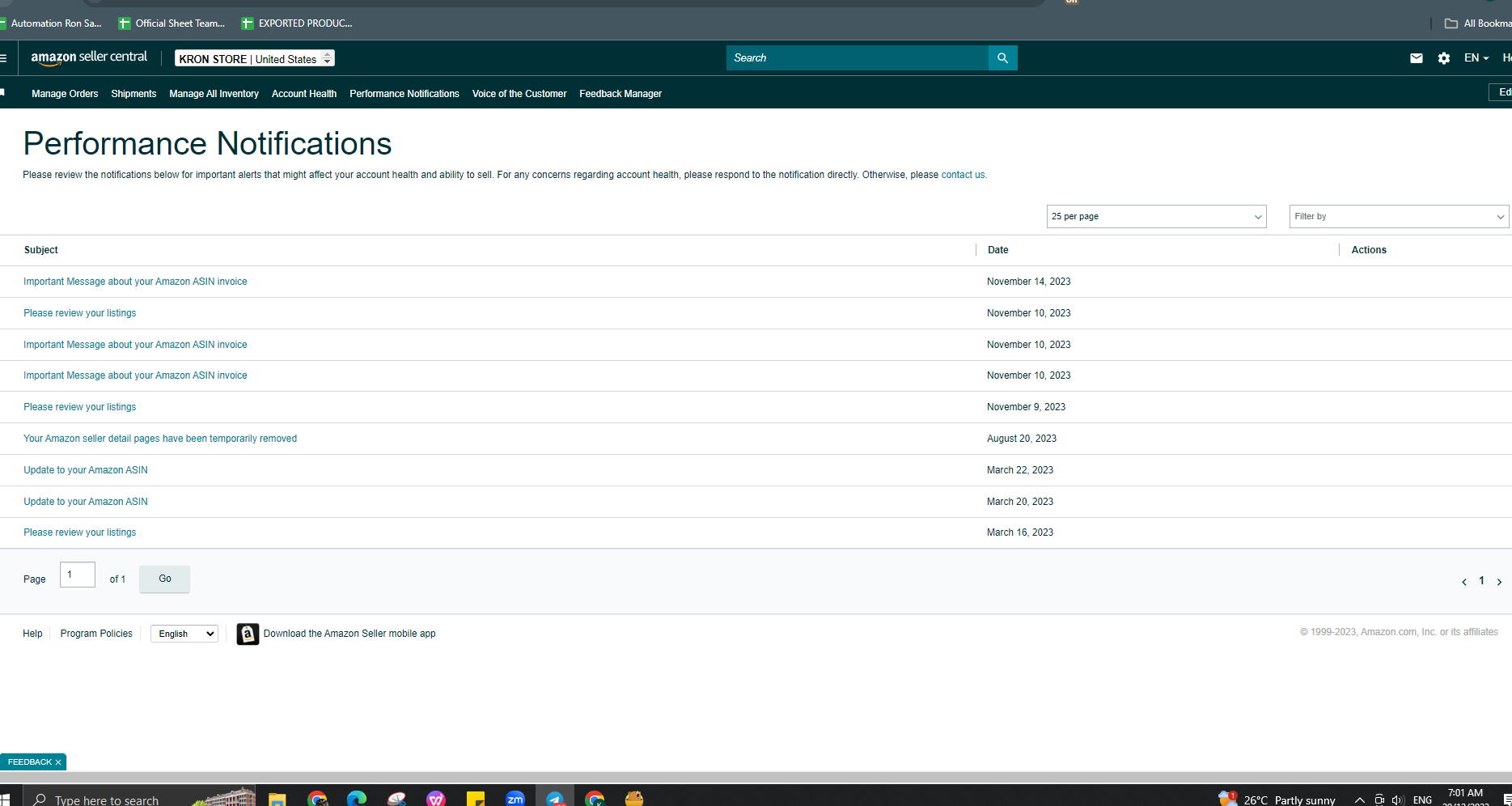This screenshot has height=806, width=1512.
Task: Click the Go page button
Action: click(165, 579)
